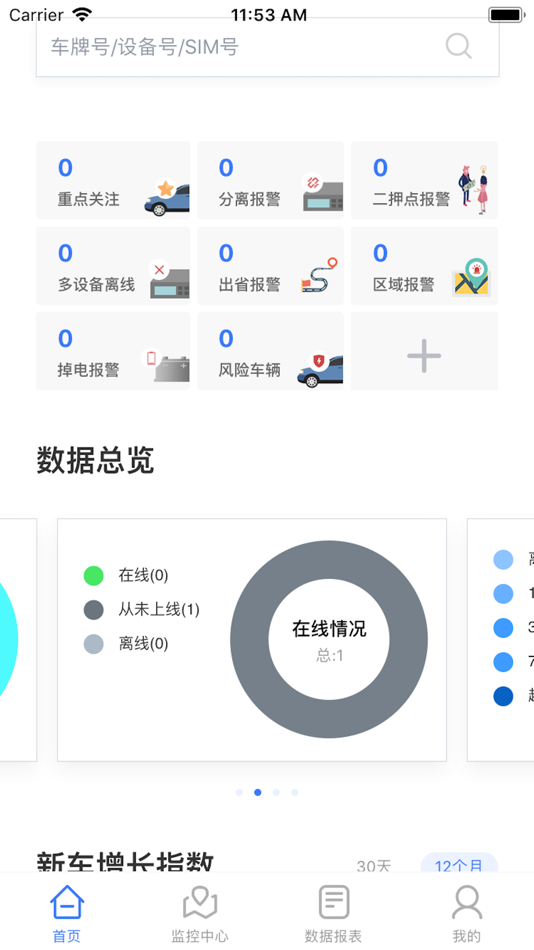
Task: Open the 重点关注 car star icon
Action: coord(167,198)
